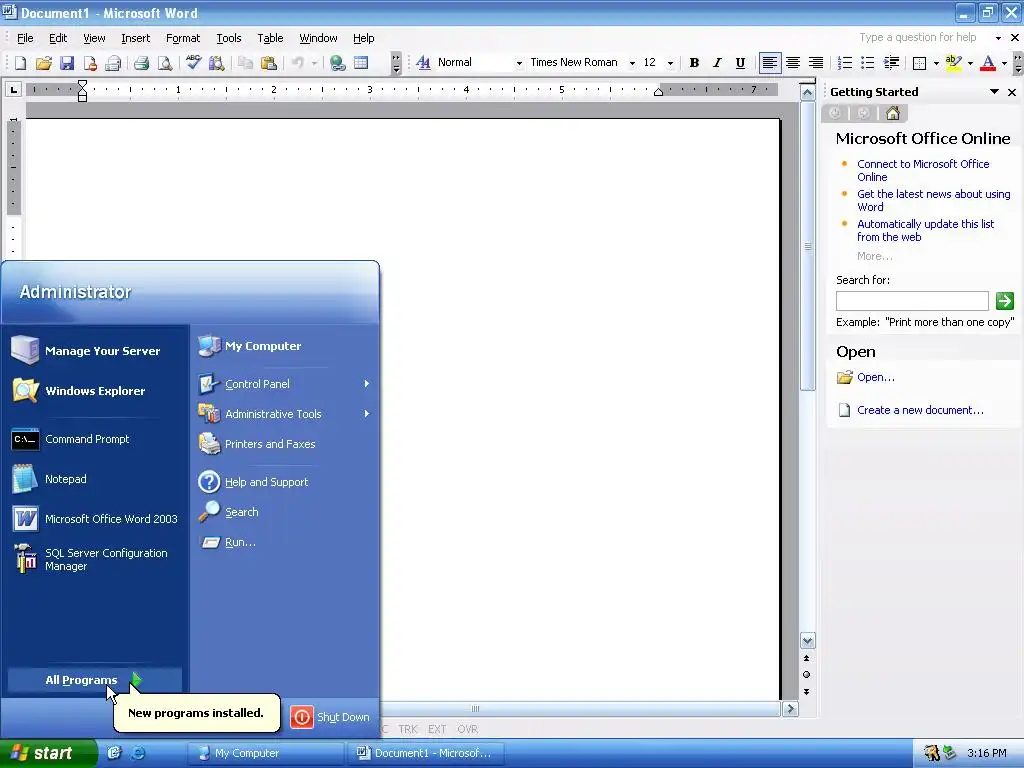The image size is (1024, 768).
Task: Click the Save floppy disk icon
Action: 67,63
